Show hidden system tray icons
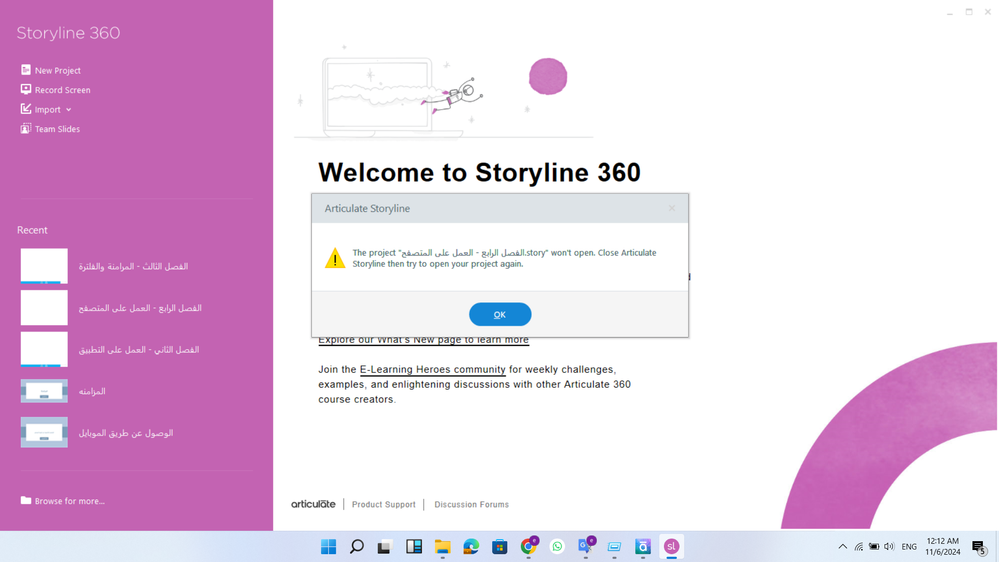Image resolution: width=999 pixels, height=562 pixels. [x=842, y=546]
